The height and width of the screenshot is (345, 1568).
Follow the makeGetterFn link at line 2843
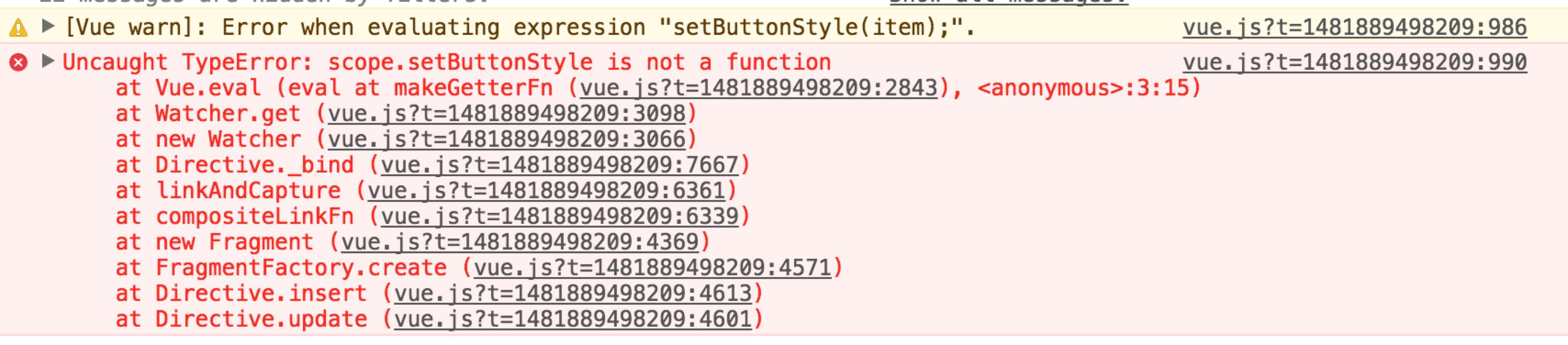click(758, 88)
